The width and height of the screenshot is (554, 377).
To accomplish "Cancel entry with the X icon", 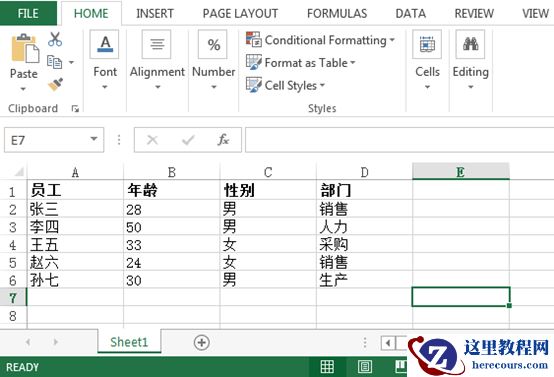I will (152, 140).
